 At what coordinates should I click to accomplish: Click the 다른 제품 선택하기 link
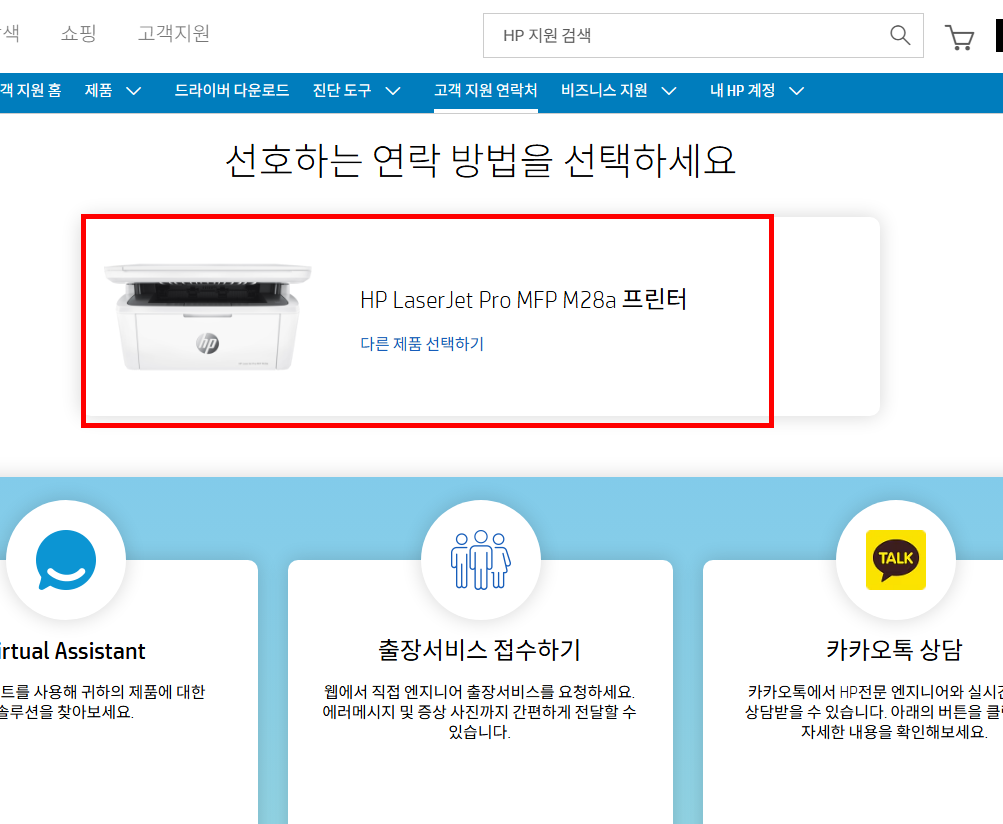tap(420, 343)
